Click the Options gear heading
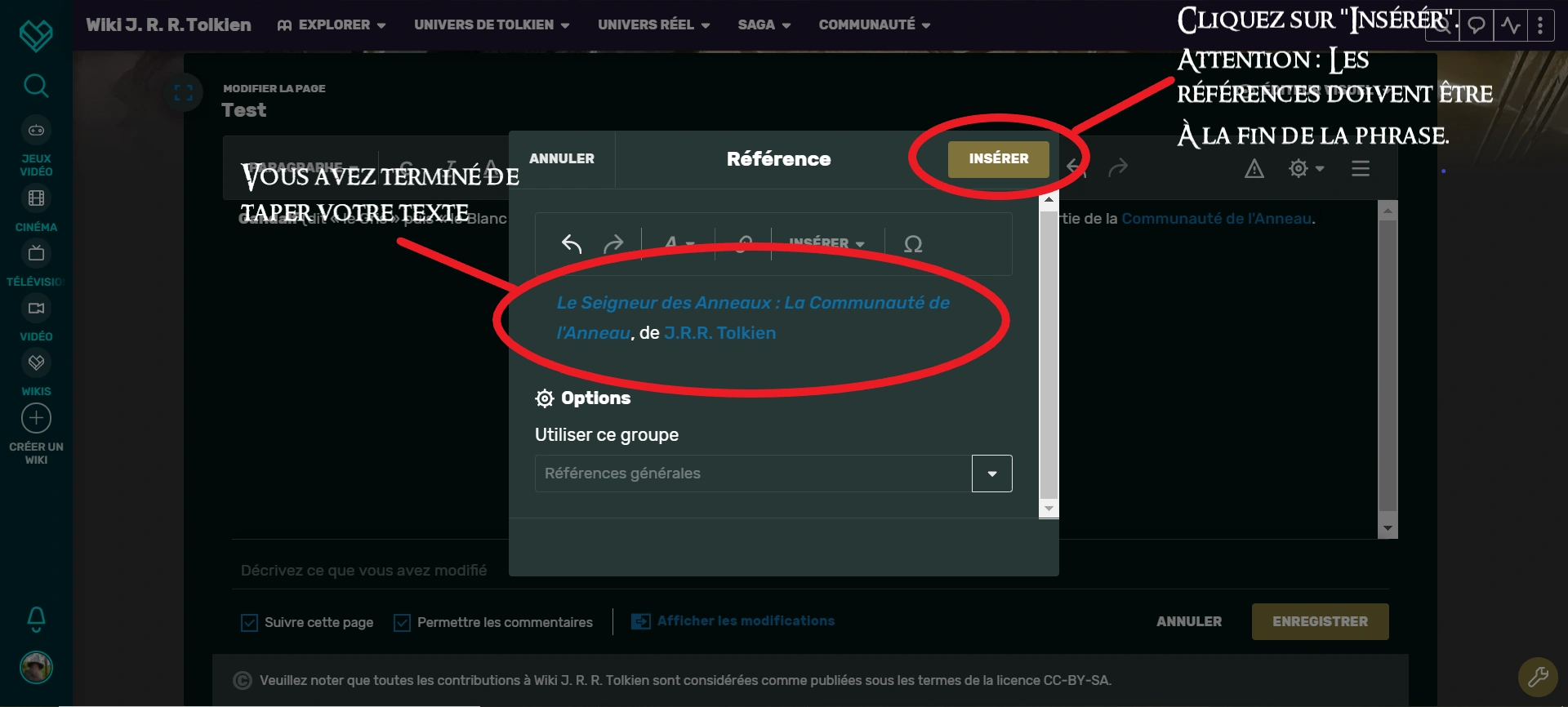 583,398
